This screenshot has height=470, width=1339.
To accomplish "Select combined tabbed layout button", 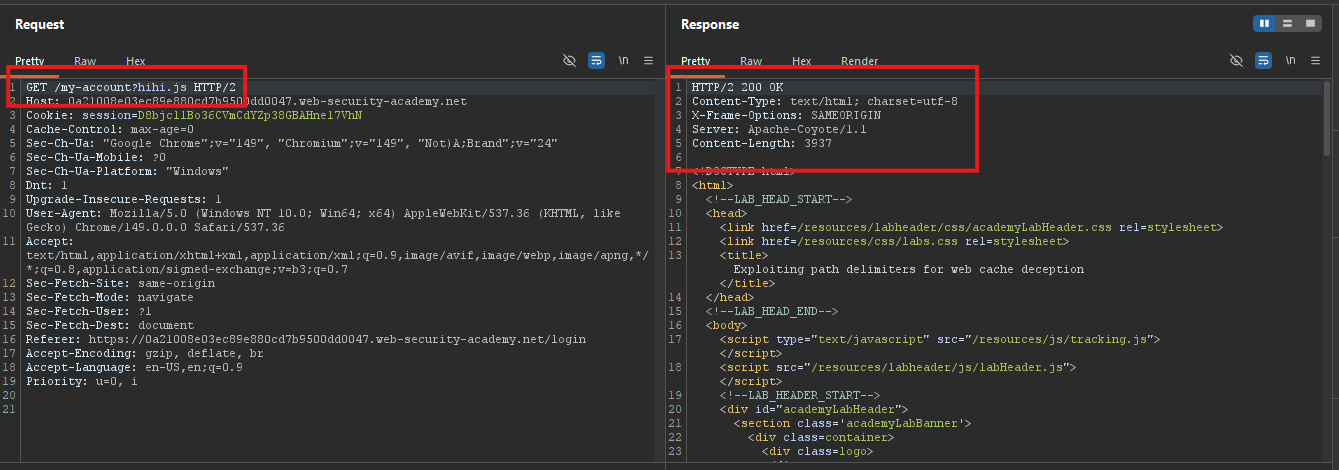I will pos(1309,23).
